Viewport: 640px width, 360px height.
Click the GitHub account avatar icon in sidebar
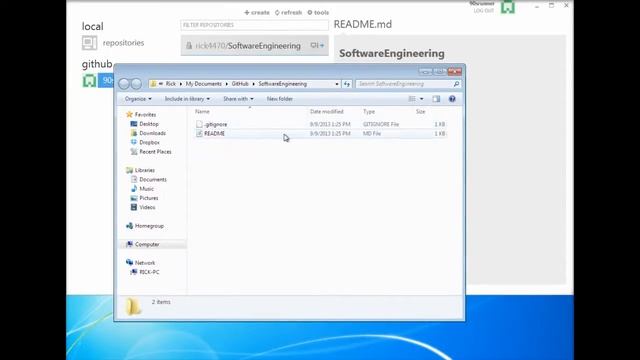89,80
